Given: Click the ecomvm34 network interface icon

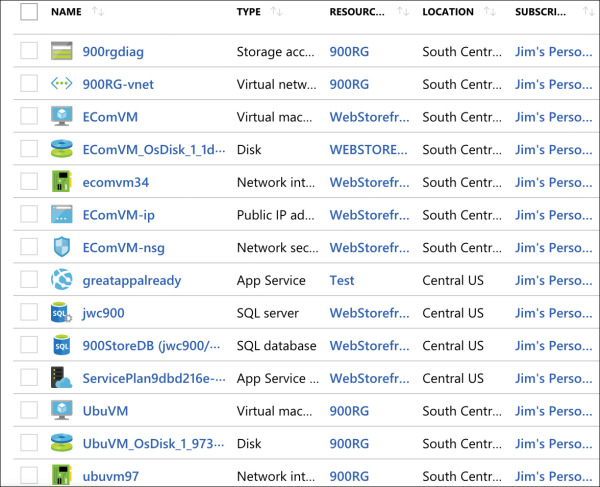Looking at the screenshot, I should pos(62,181).
